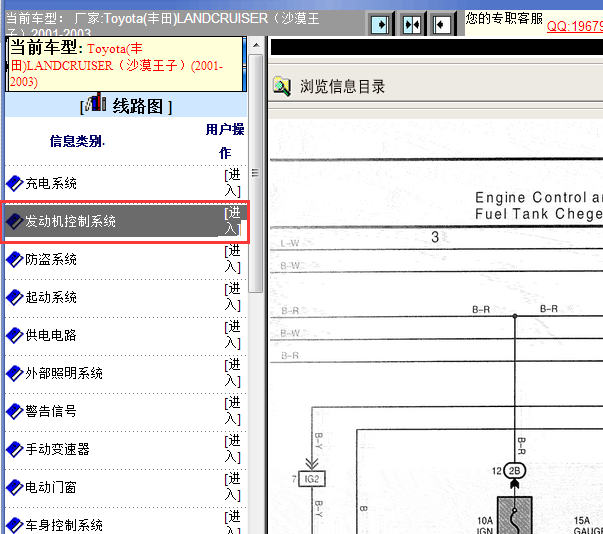This screenshot has height=534, width=603.
Task: Select the 防盗系统 category text
Action: click(51, 260)
